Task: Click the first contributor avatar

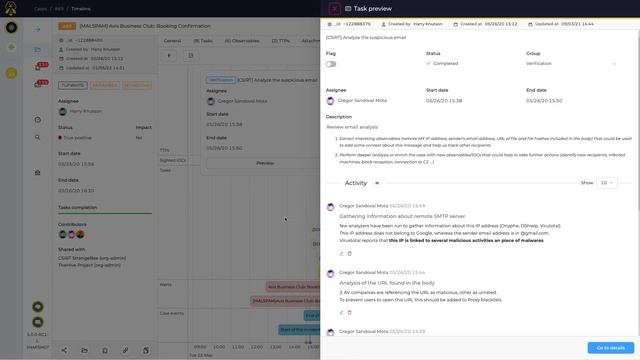Action: click(x=62, y=234)
